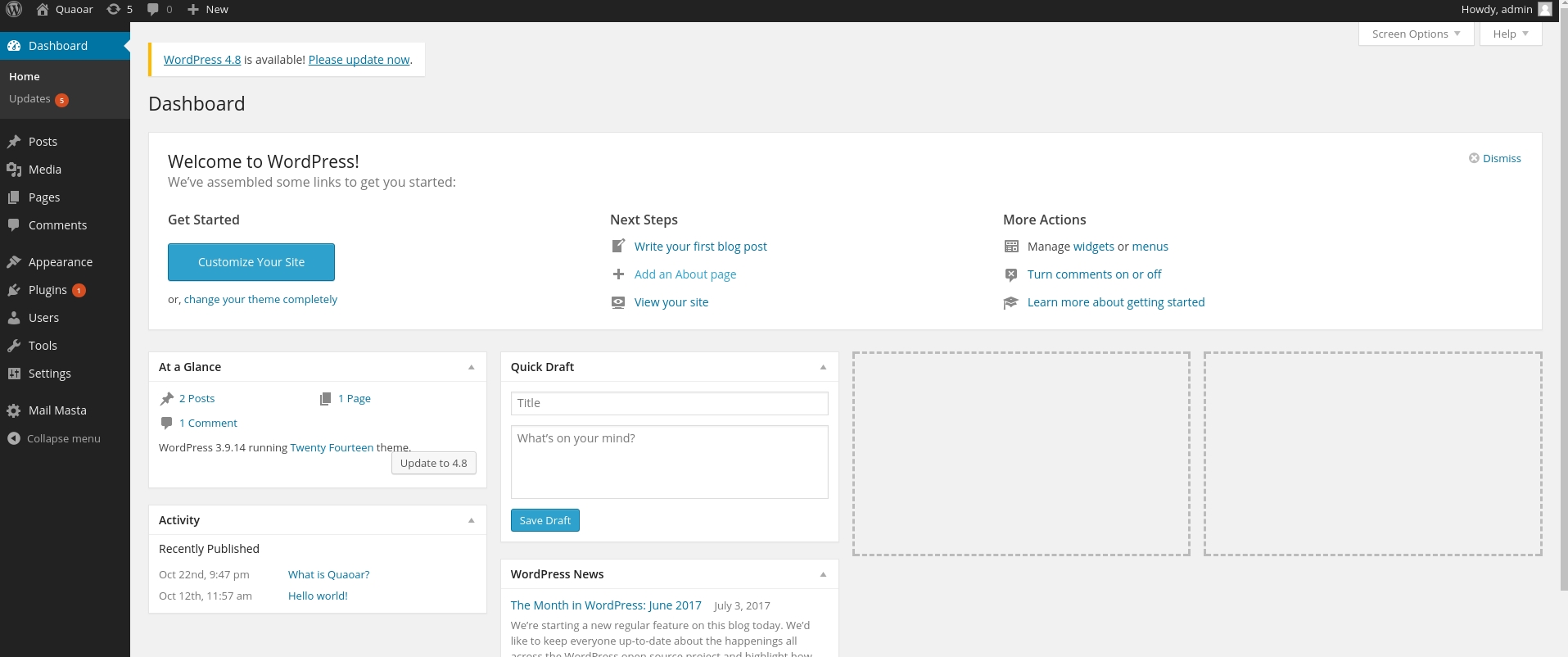Open Howdy, admin account menu
Screen dimensions: 1568x657
[x=1506, y=10]
